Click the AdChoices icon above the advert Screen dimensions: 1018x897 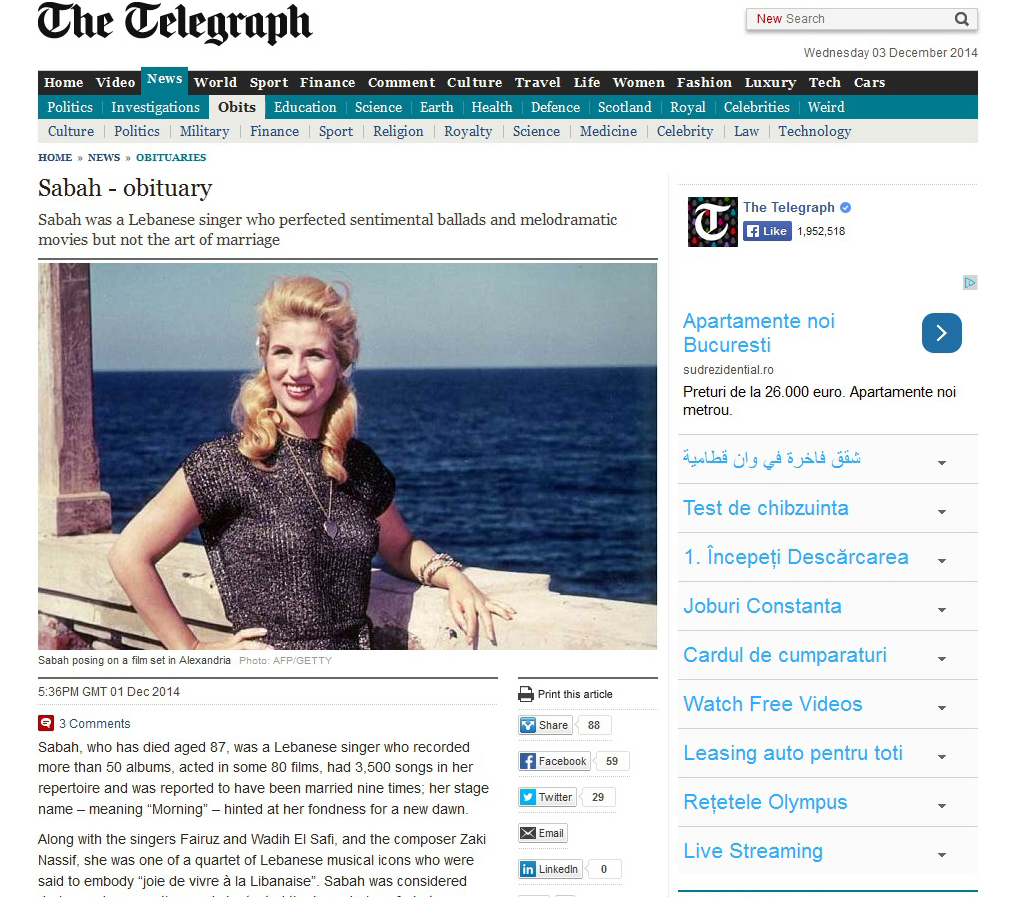[969, 283]
